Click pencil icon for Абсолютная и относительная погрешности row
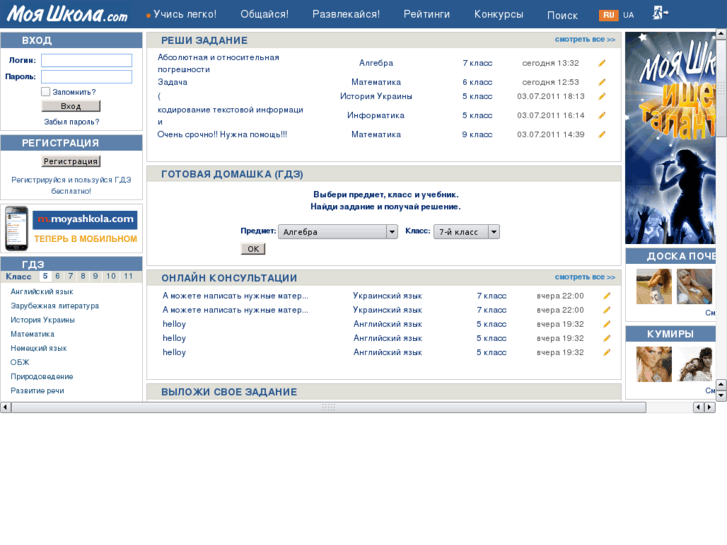The width and height of the screenshot is (727, 545). tap(602, 63)
